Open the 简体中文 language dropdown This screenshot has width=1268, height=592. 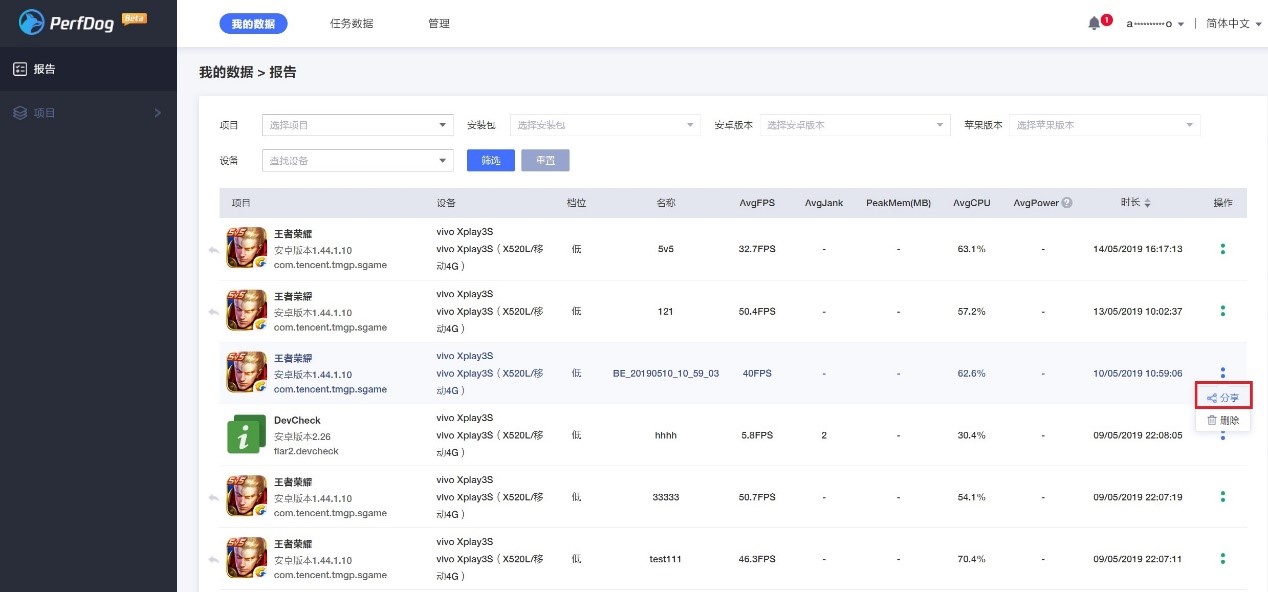point(1229,23)
